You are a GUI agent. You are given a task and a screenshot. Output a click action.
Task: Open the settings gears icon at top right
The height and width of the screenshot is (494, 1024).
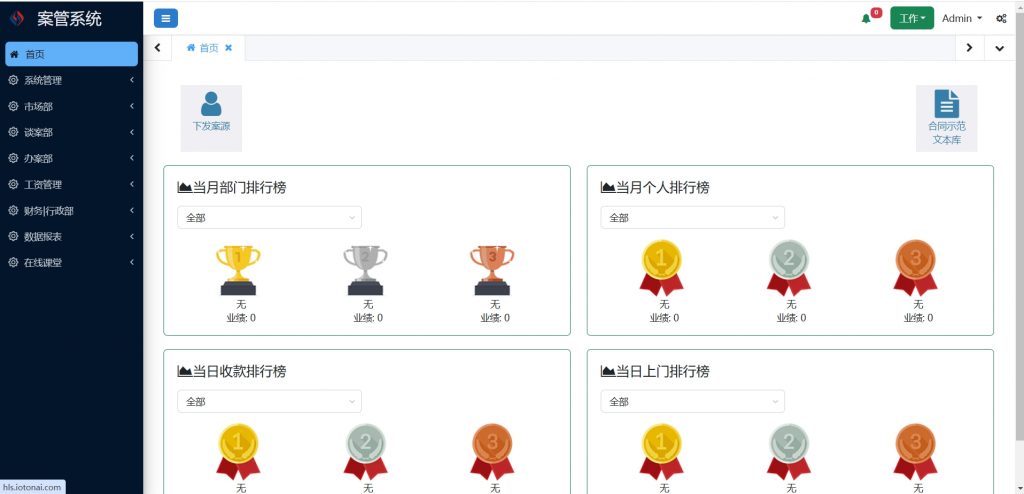[x=1001, y=18]
